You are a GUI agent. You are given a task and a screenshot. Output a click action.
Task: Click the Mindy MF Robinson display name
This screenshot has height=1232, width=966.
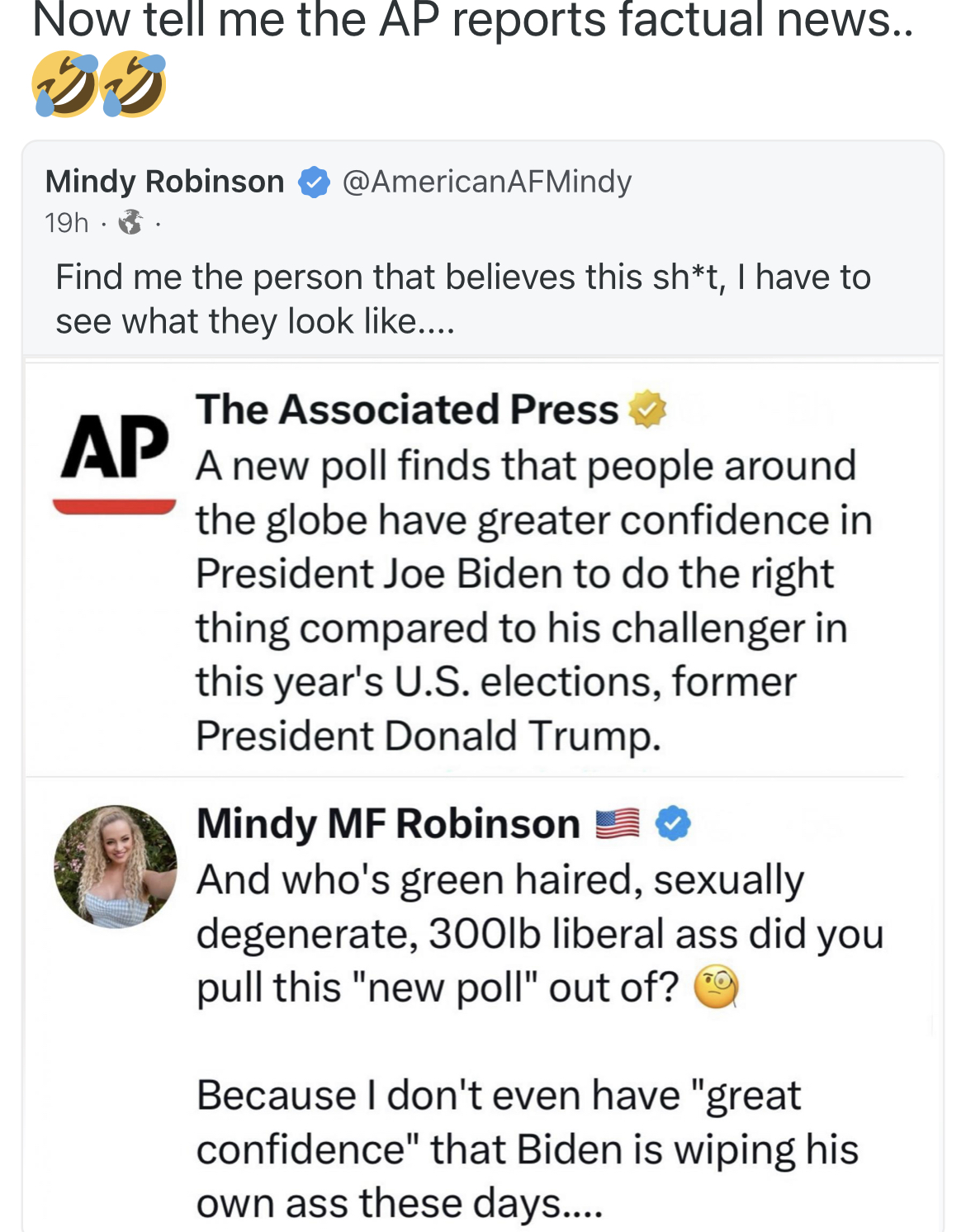tap(388, 823)
